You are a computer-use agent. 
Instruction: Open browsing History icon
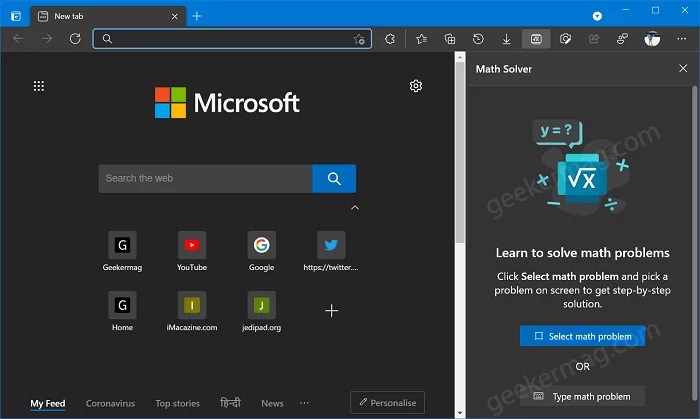pyautogui.click(x=478, y=39)
